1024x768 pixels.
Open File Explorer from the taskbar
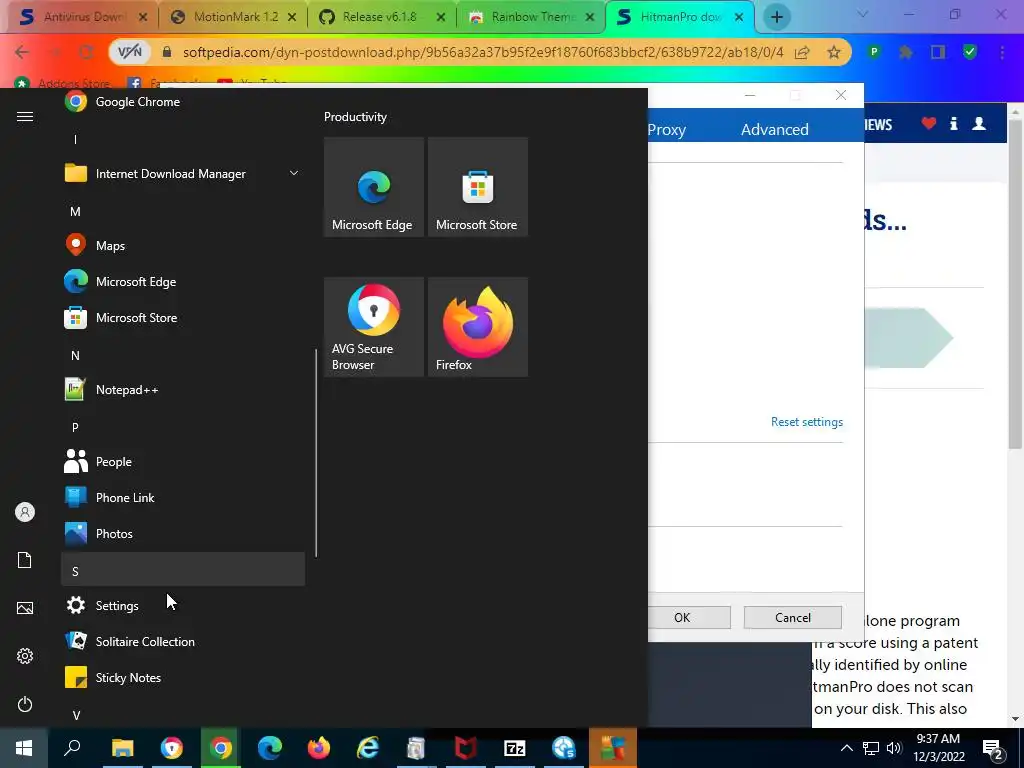(x=122, y=748)
